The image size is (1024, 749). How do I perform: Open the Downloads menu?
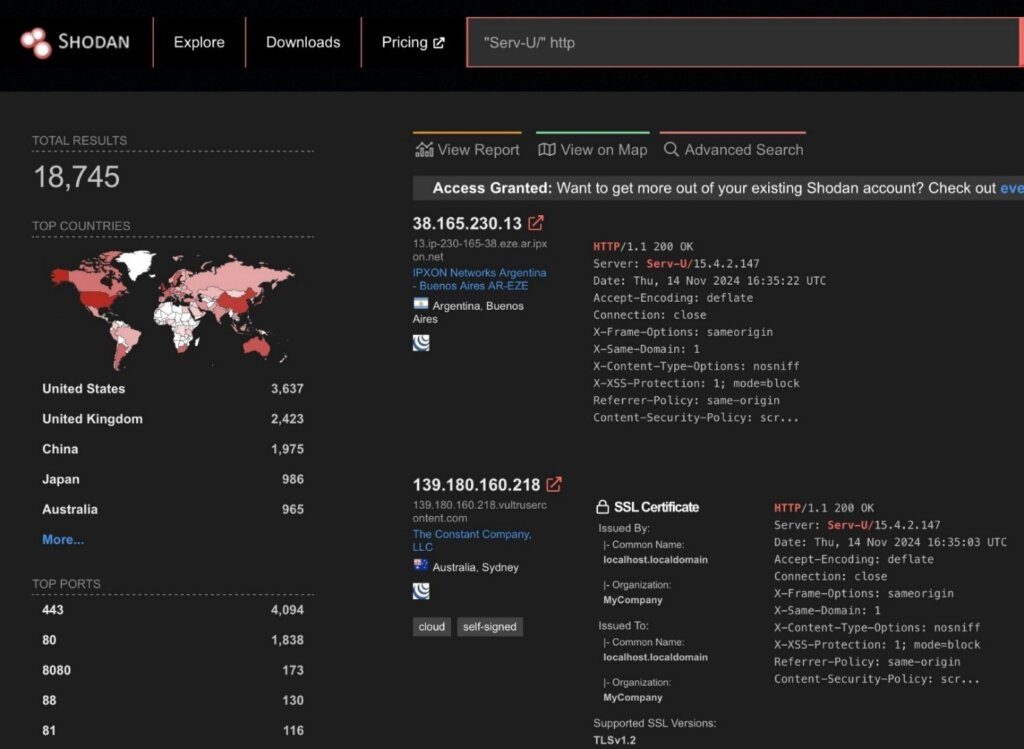[303, 42]
